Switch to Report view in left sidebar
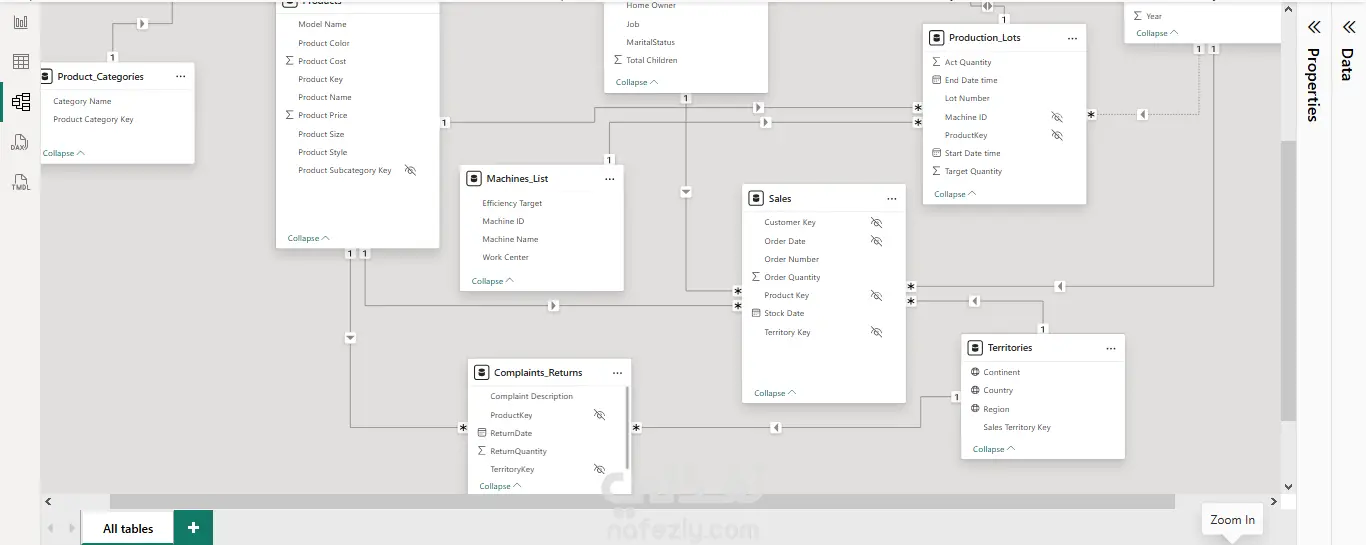Screen dimensions: 1366x545 [20, 22]
